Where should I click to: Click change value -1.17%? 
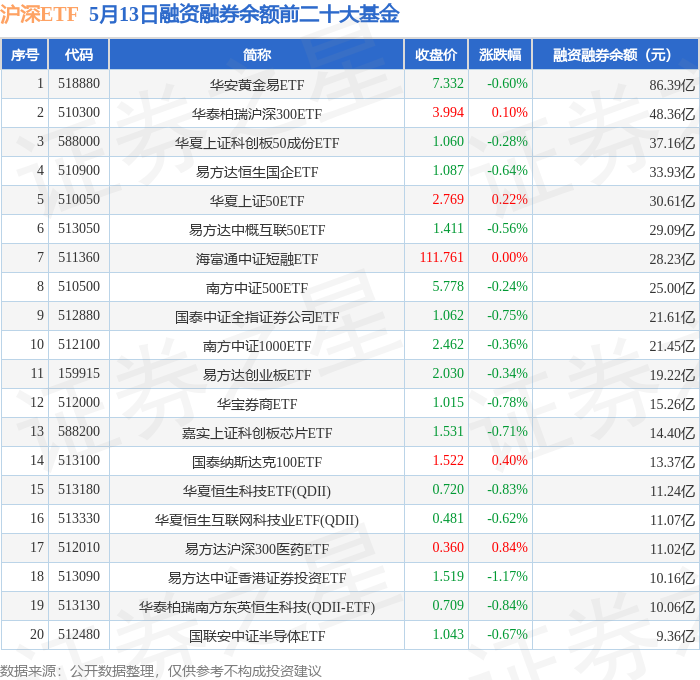click(x=507, y=577)
